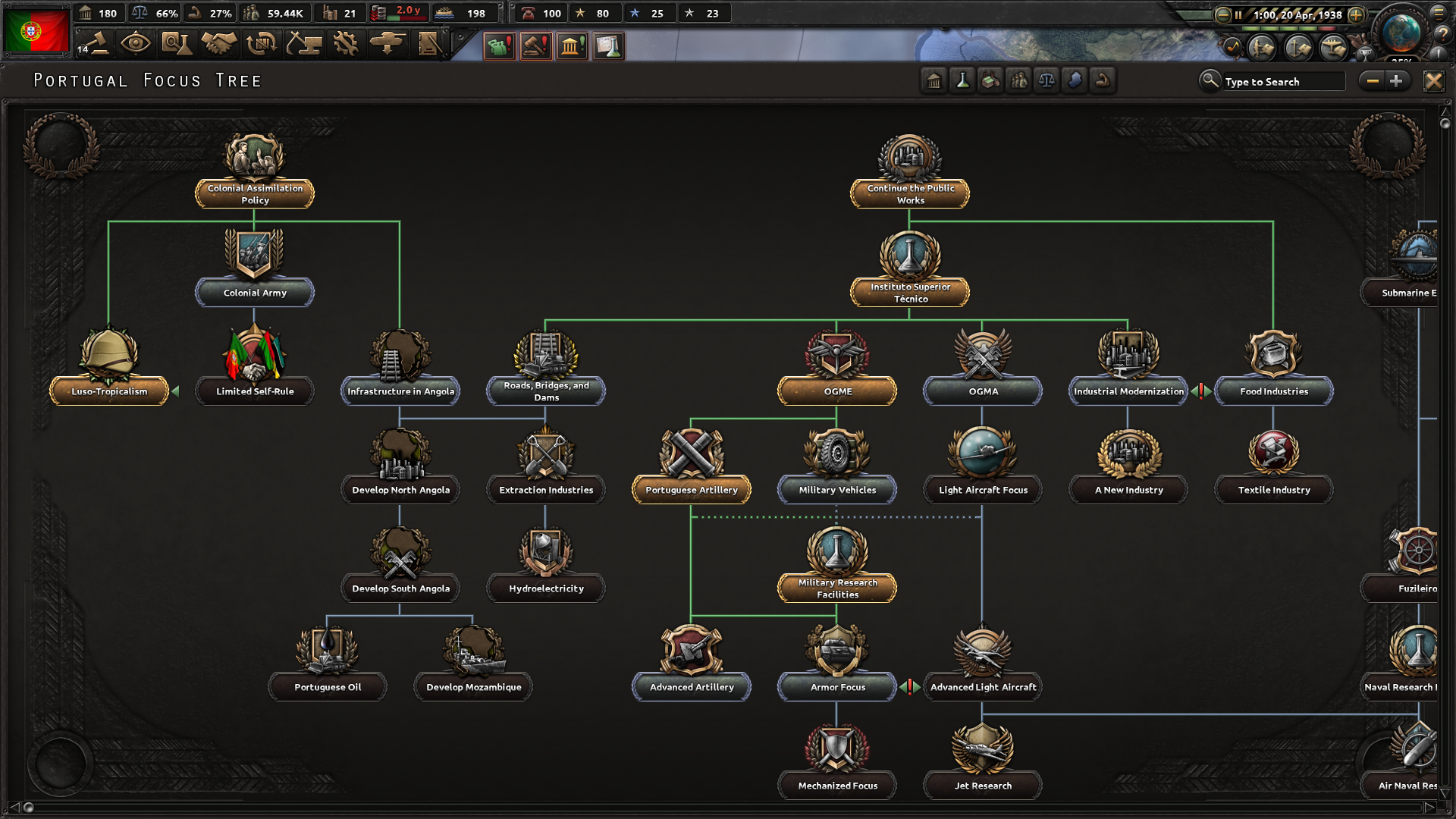Open the Diplomacy handshake menu
This screenshot has height=819, width=1456.
pyautogui.click(x=218, y=43)
